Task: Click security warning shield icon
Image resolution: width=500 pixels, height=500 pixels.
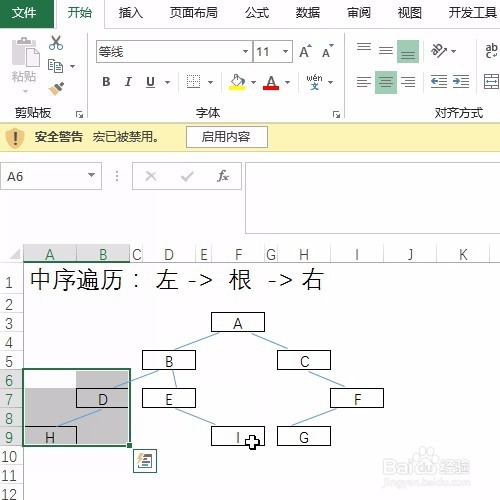Action: (15, 137)
